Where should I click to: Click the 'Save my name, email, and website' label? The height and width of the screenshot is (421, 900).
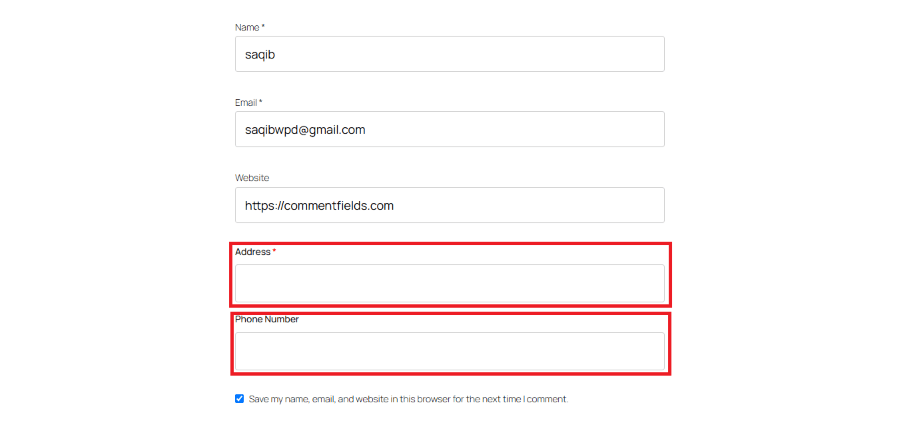[x=408, y=399]
